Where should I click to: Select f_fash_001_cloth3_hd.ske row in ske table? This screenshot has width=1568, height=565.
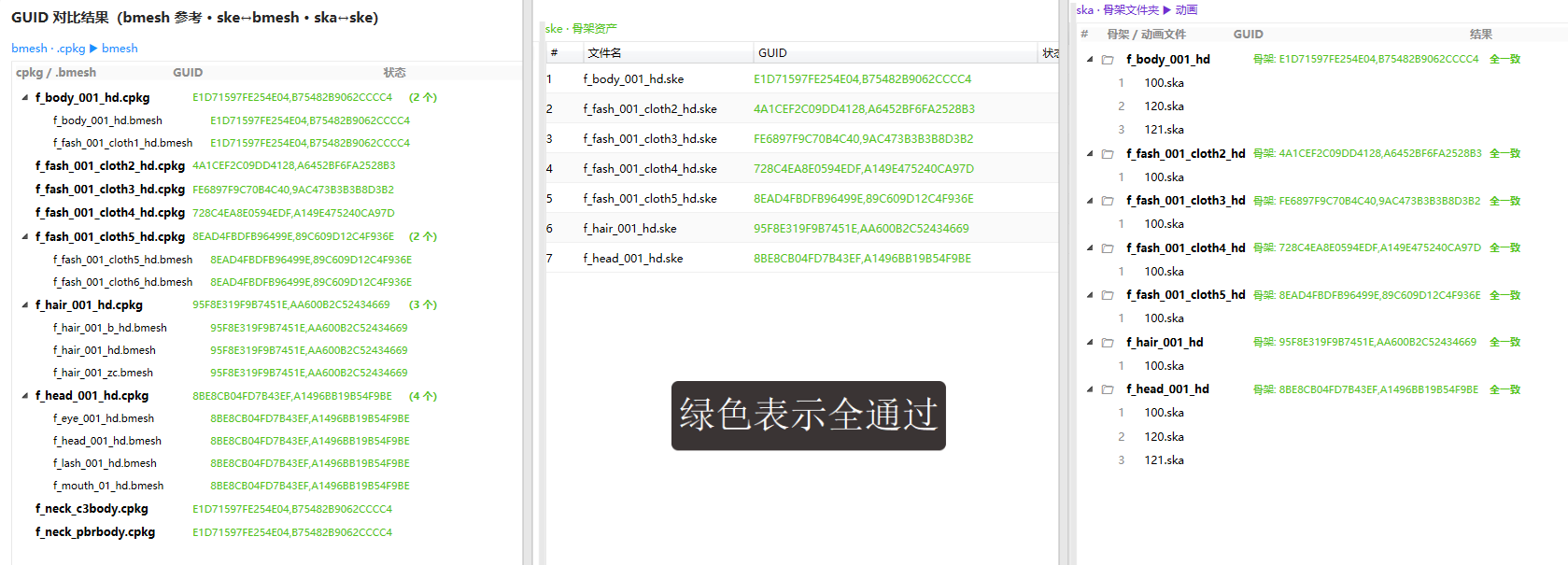pyautogui.click(x=801, y=139)
